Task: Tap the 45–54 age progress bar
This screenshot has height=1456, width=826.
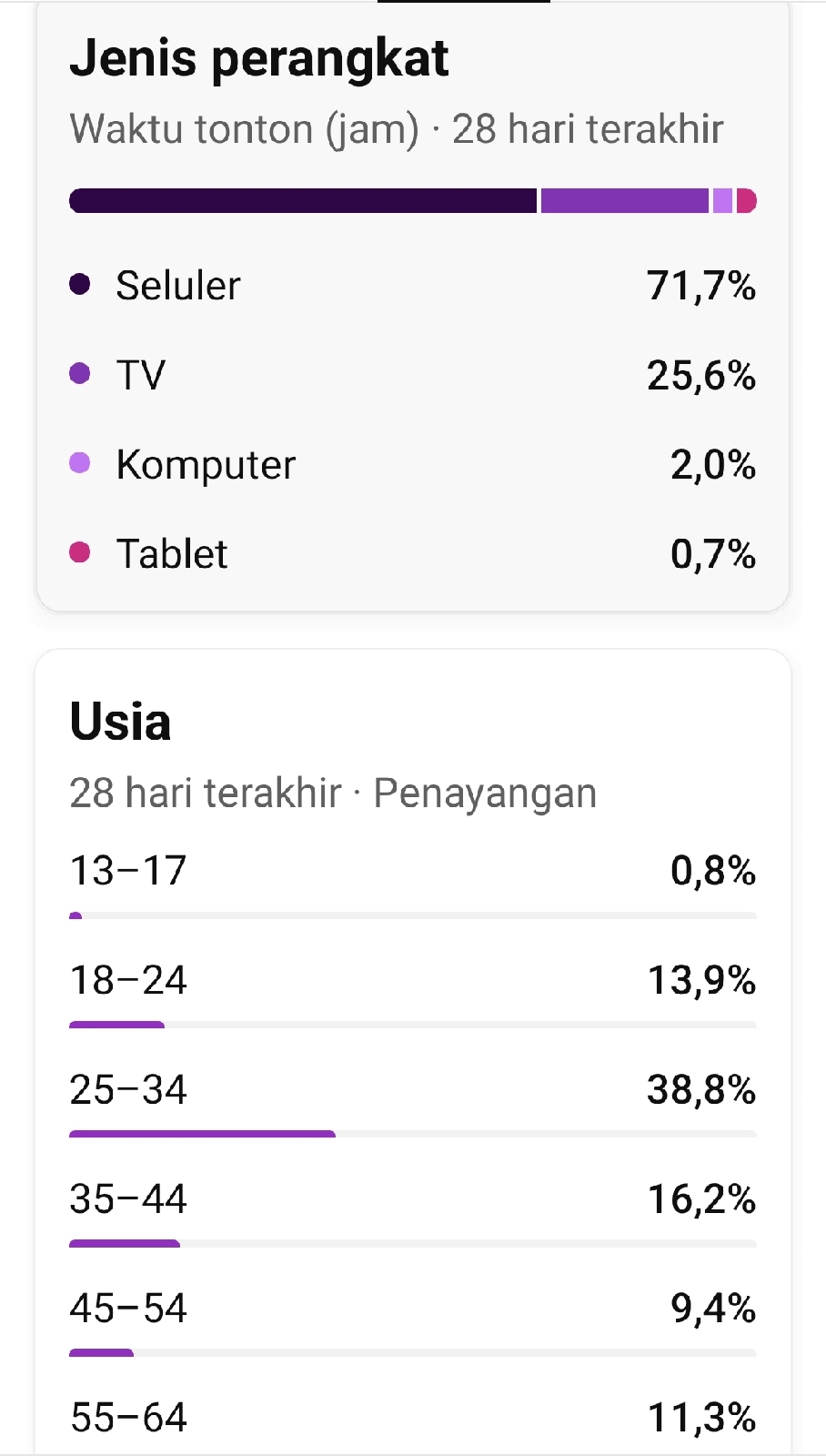Action: 413,1352
